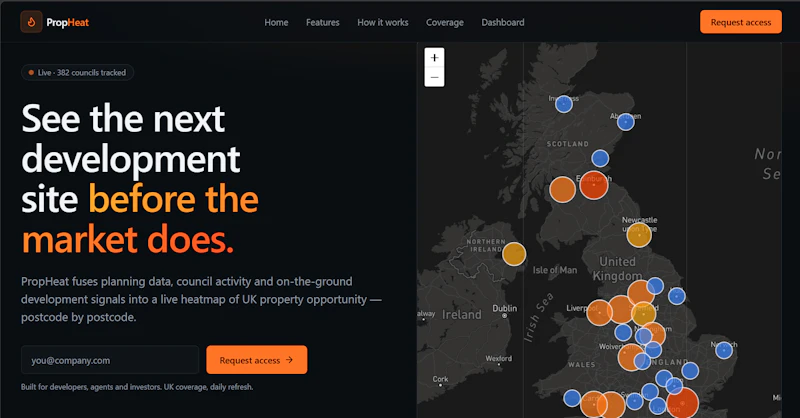Viewport: 800px width, 418px height.
Task: Click the Request access button beside email field
Action: (x=257, y=360)
